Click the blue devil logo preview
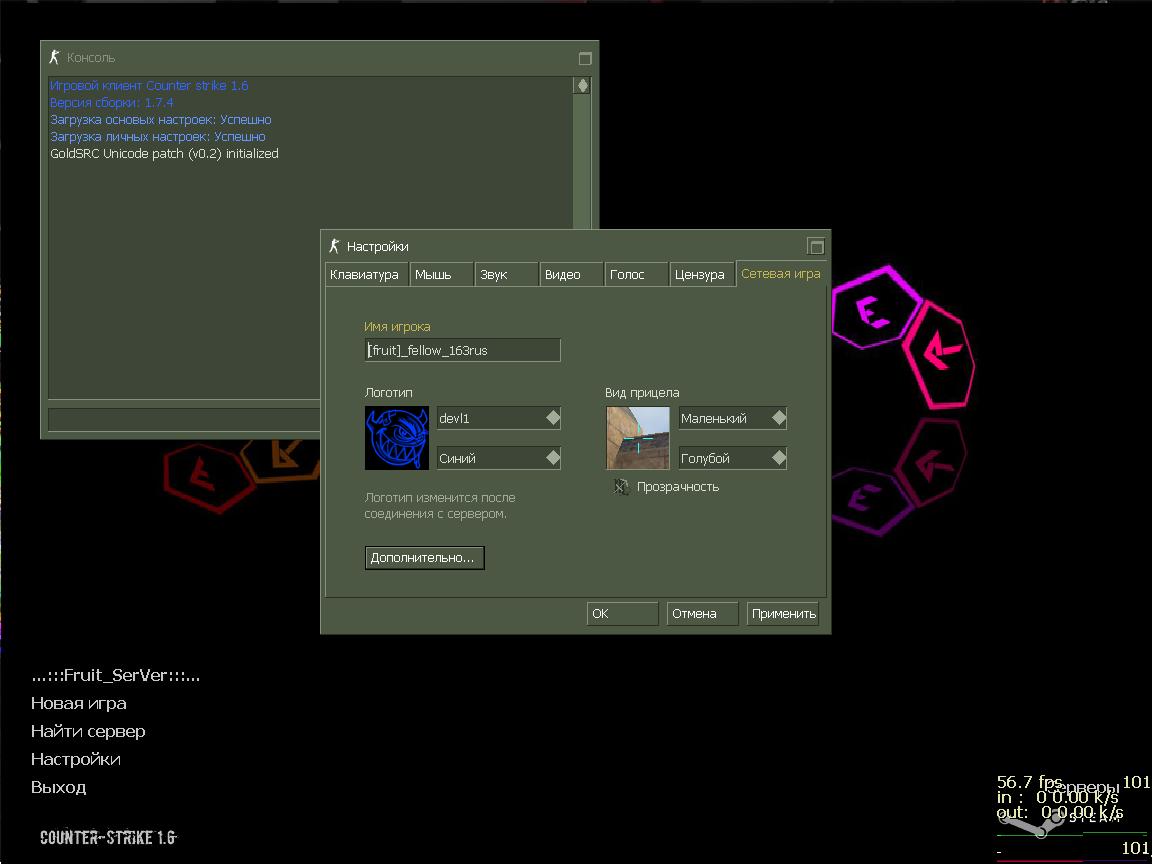 coord(397,438)
